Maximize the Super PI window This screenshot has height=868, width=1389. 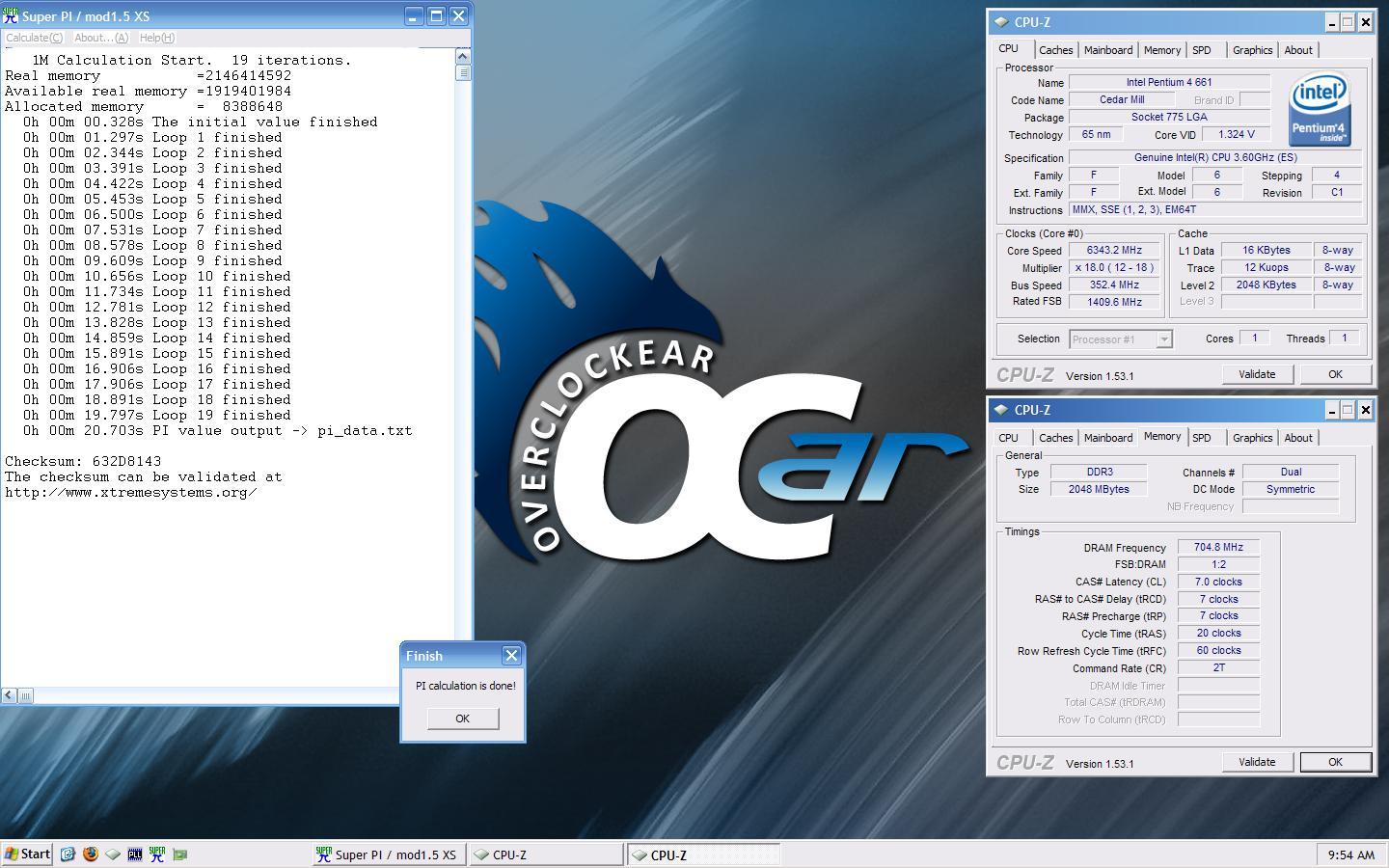tap(436, 16)
